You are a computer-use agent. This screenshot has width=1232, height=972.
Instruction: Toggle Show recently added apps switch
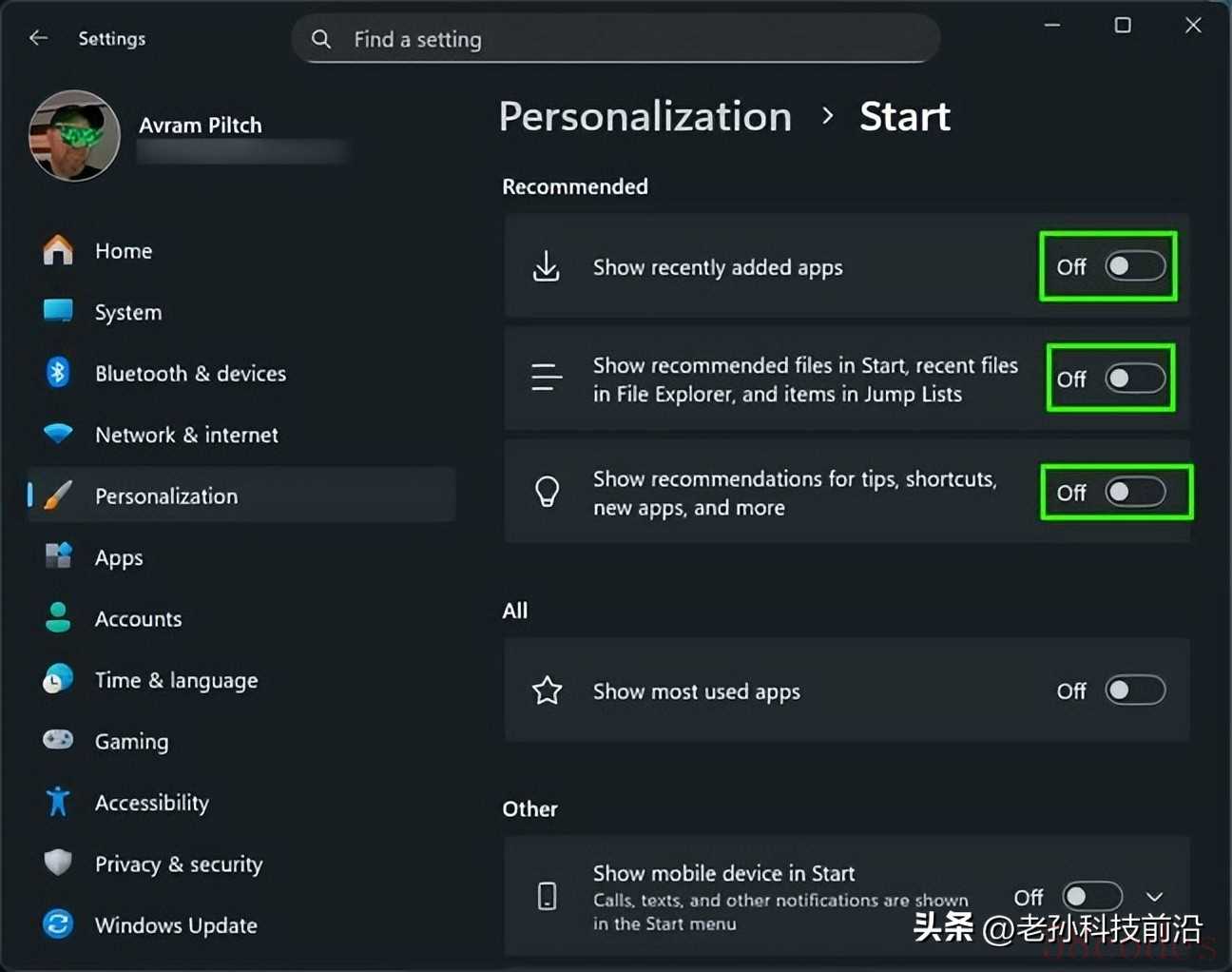pos(1135,266)
